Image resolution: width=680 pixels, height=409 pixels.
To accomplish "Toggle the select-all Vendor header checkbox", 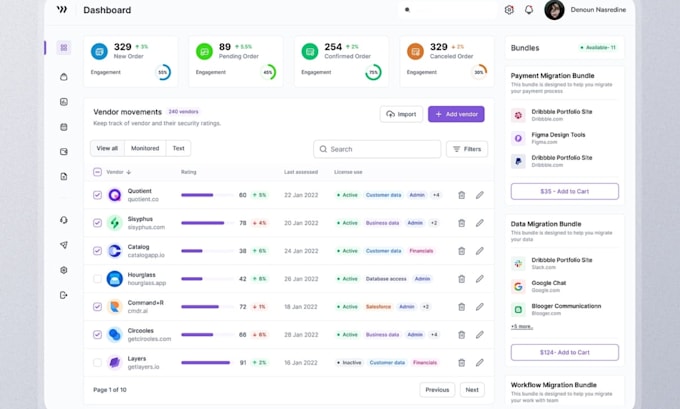I will 97,172.
